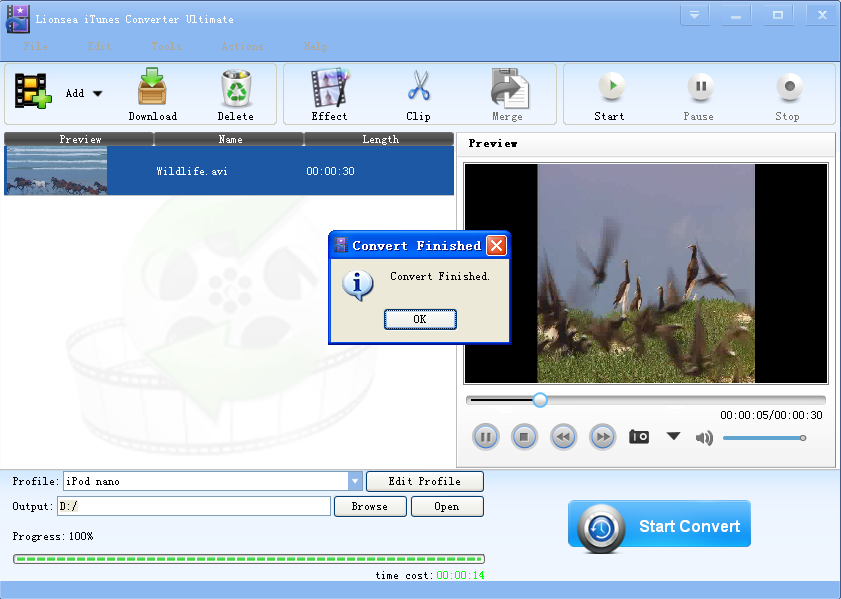Open the Actions menu
The height and width of the screenshot is (599, 841).
242,47
